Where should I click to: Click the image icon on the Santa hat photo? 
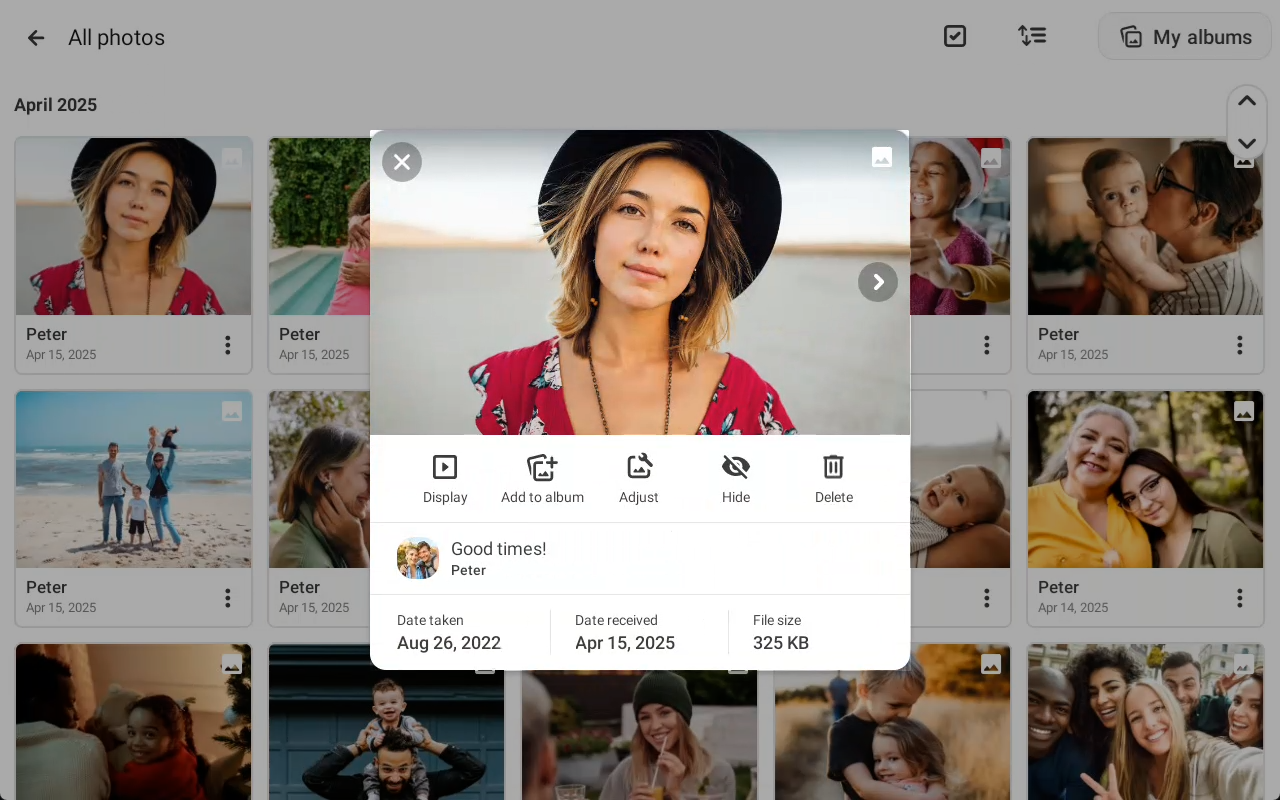(x=991, y=158)
